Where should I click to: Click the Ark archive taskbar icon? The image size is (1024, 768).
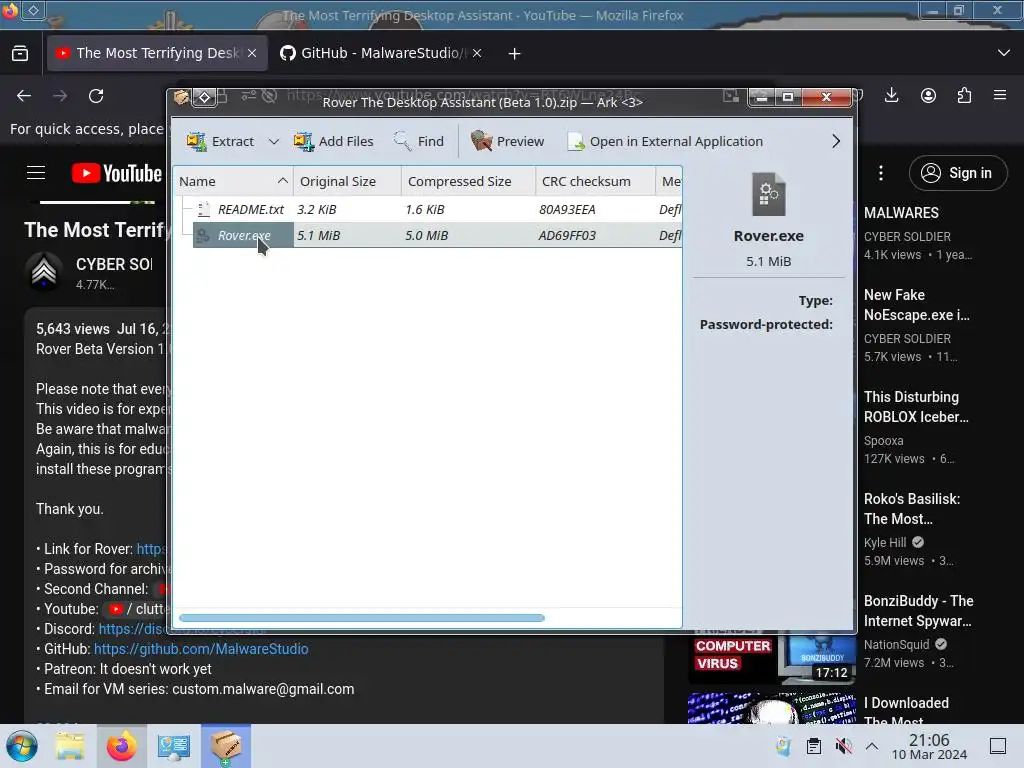226,746
